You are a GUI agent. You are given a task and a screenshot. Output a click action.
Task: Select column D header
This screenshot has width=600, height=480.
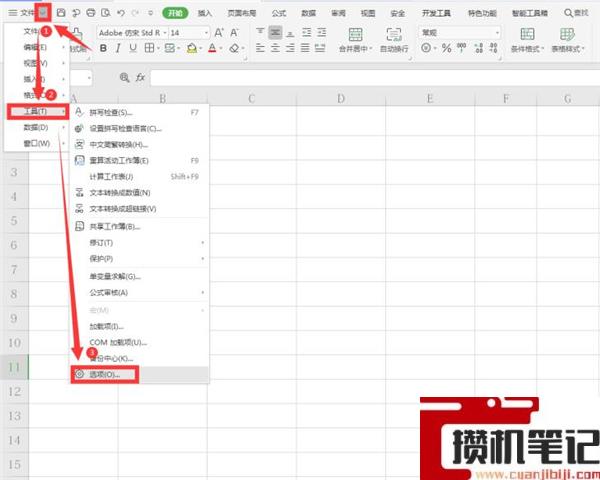[341, 99]
